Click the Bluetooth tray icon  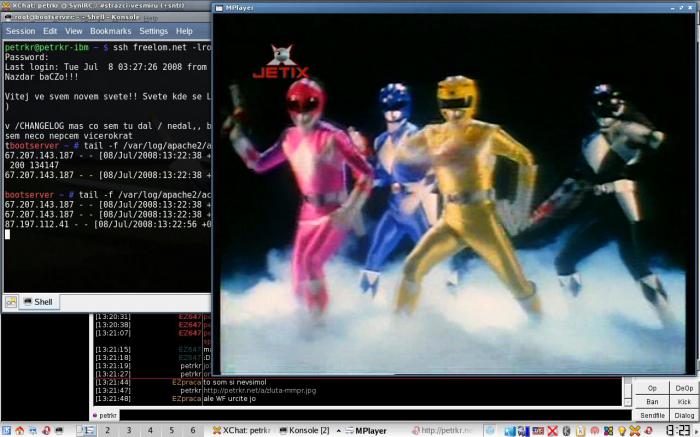coord(566,431)
